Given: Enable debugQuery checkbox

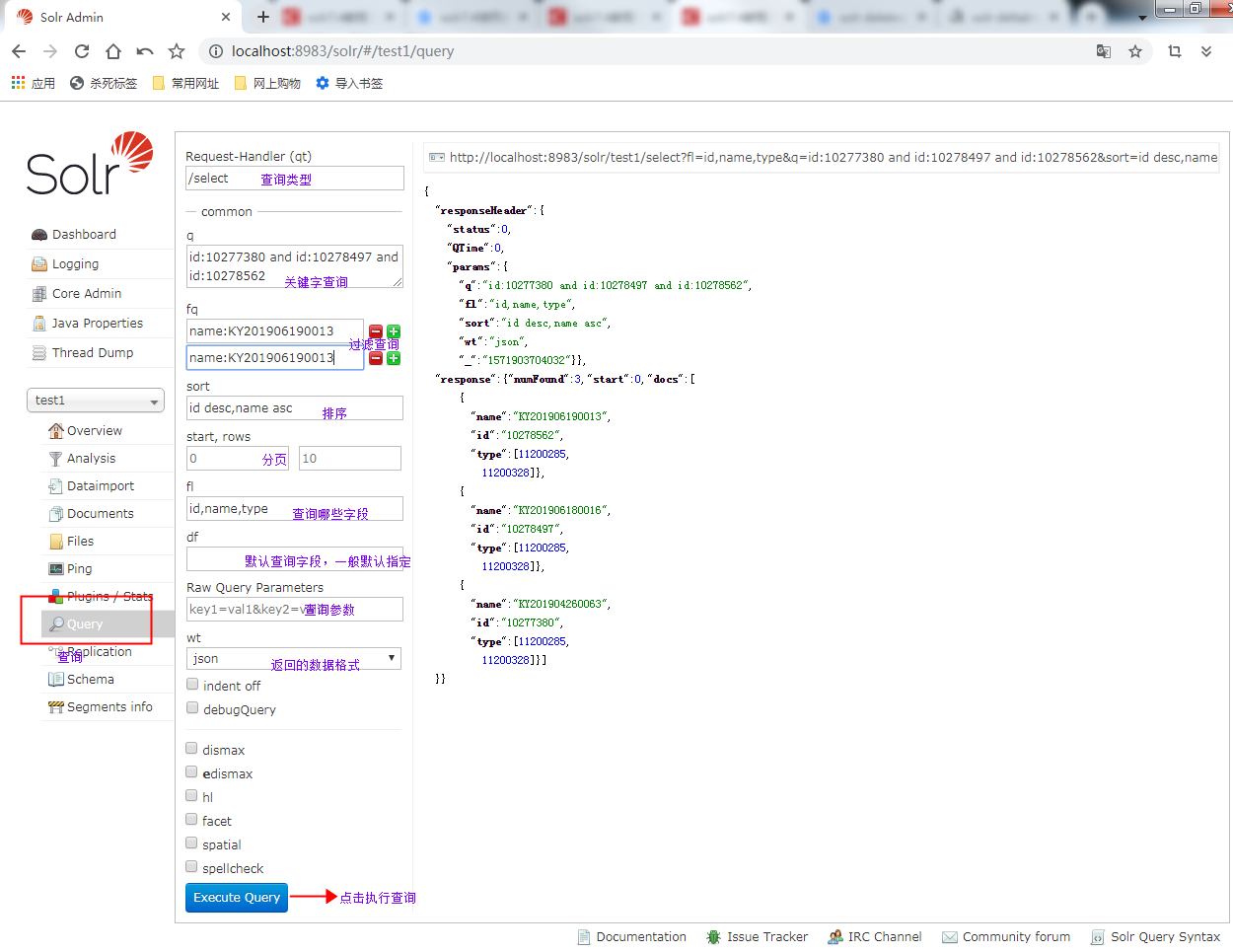Looking at the screenshot, I should pyautogui.click(x=192, y=708).
